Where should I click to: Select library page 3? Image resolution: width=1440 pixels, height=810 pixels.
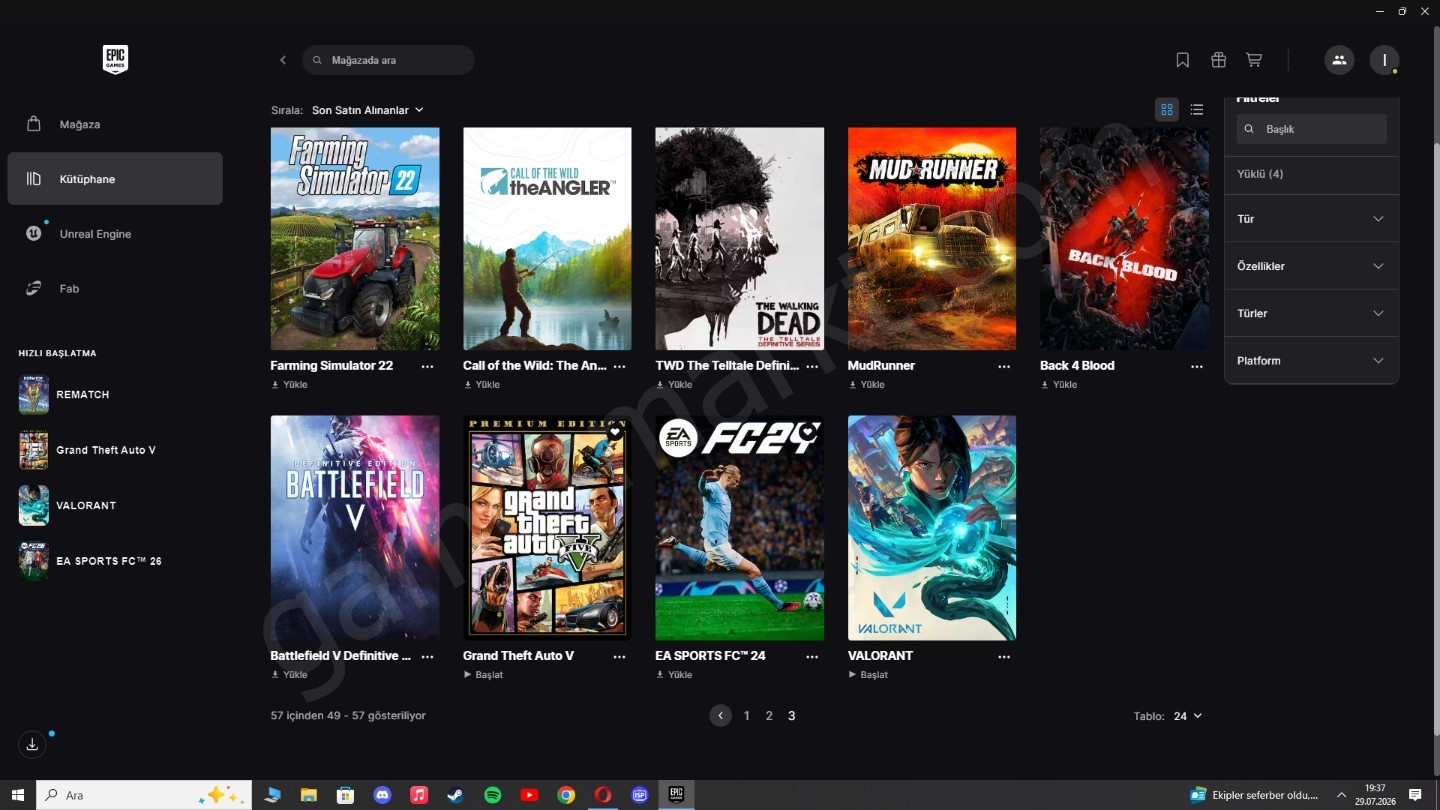[x=792, y=716]
